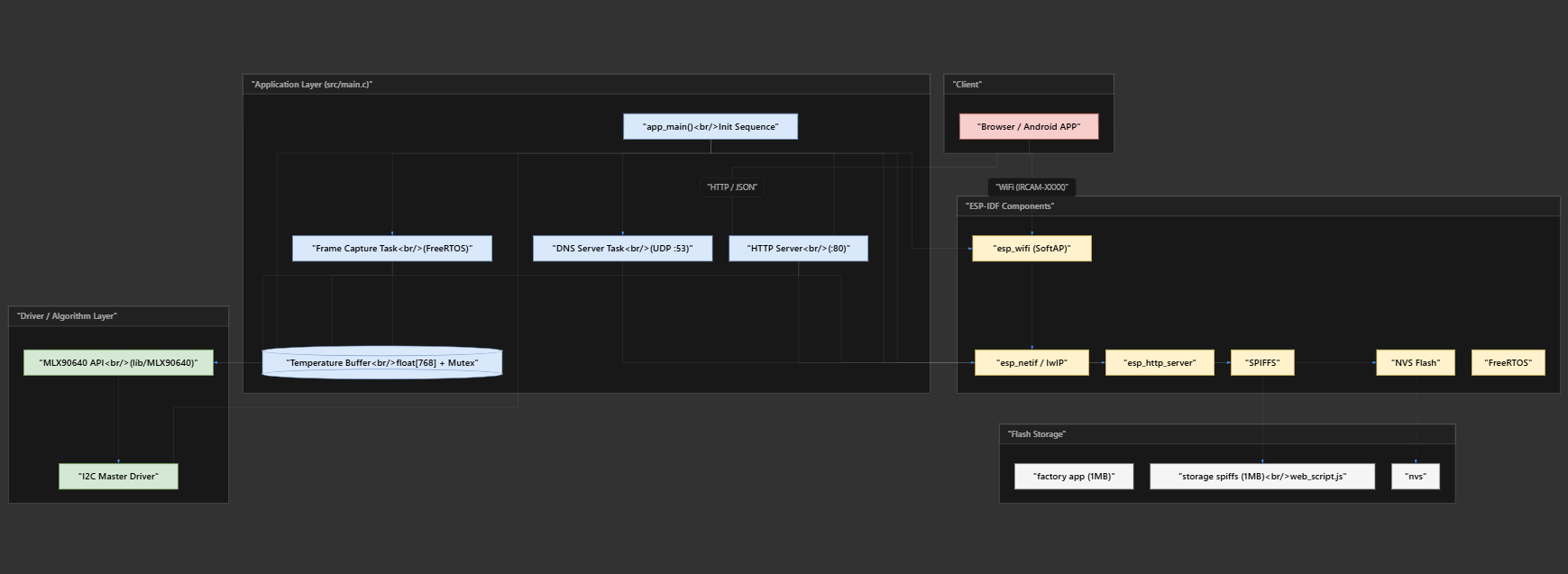Select the Browser / Android APP node
1568x574 pixels.
pyautogui.click(x=1028, y=126)
